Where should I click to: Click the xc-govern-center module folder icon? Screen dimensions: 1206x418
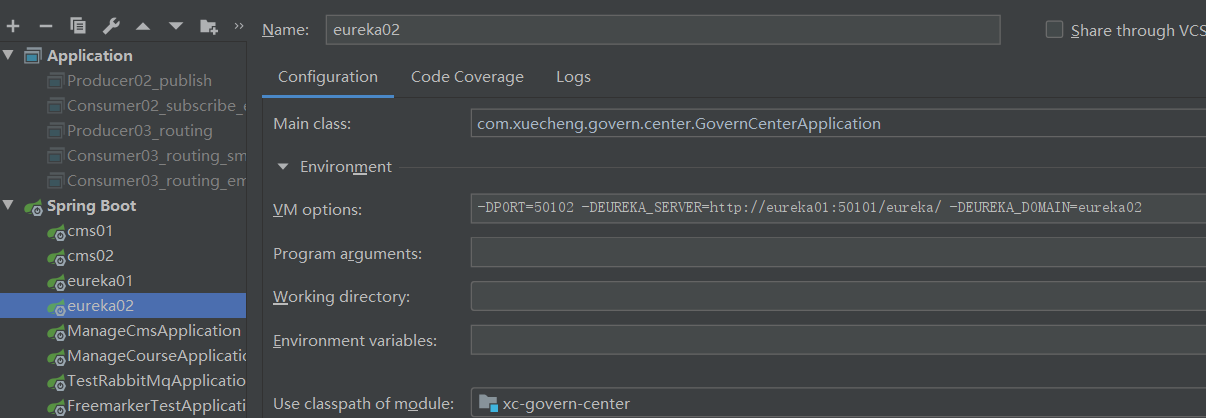click(488, 403)
